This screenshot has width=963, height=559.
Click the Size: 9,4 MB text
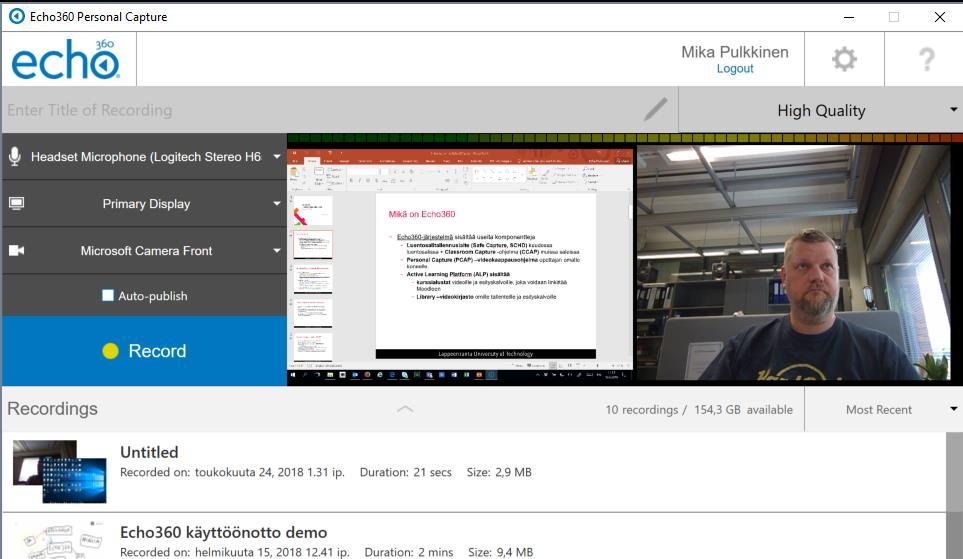click(501, 552)
